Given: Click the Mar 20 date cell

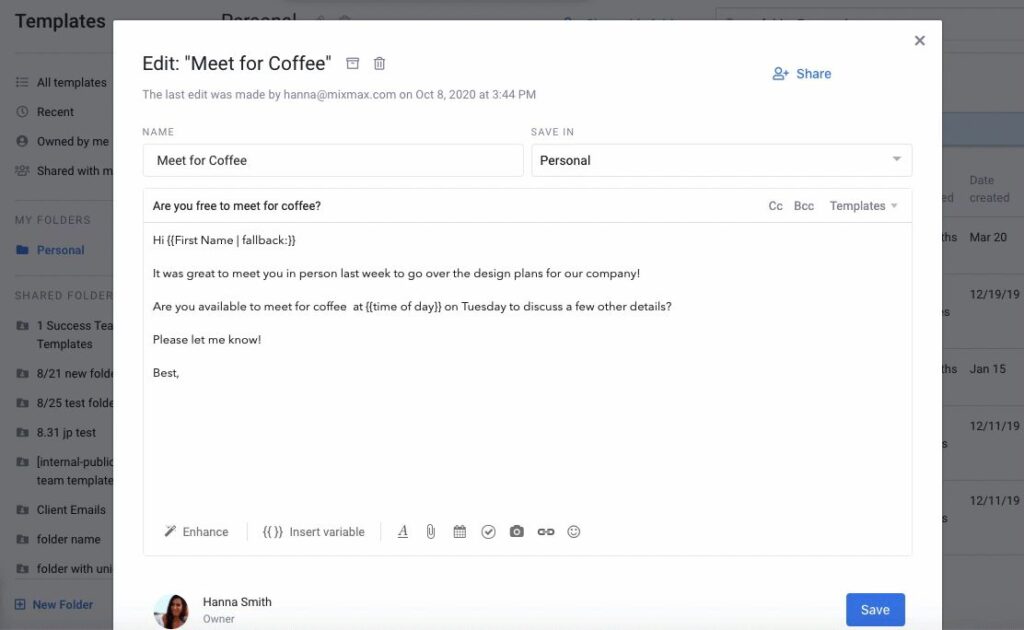Looking at the screenshot, I should [x=987, y=238].
